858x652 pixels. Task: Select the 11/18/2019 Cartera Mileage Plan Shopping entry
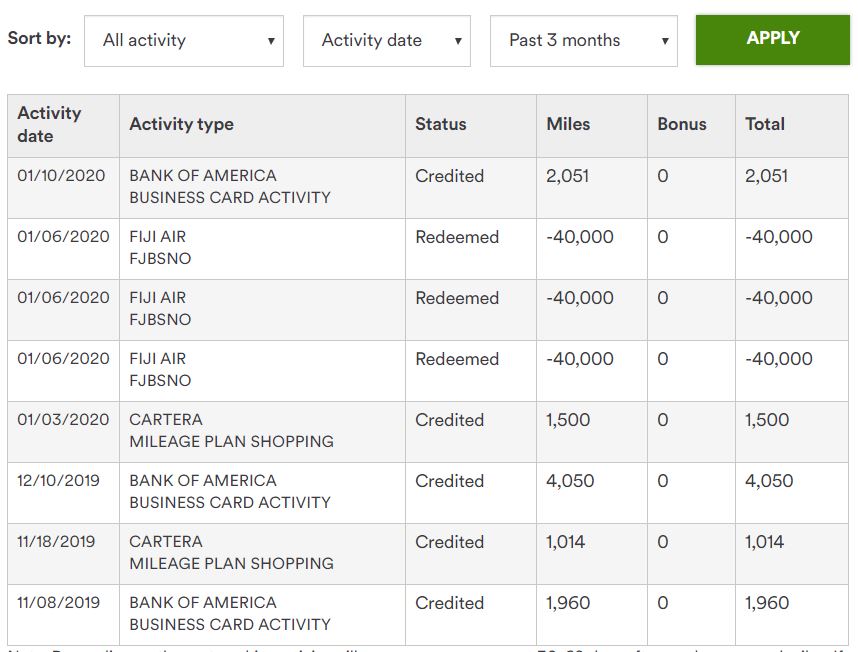pos(231,553)
